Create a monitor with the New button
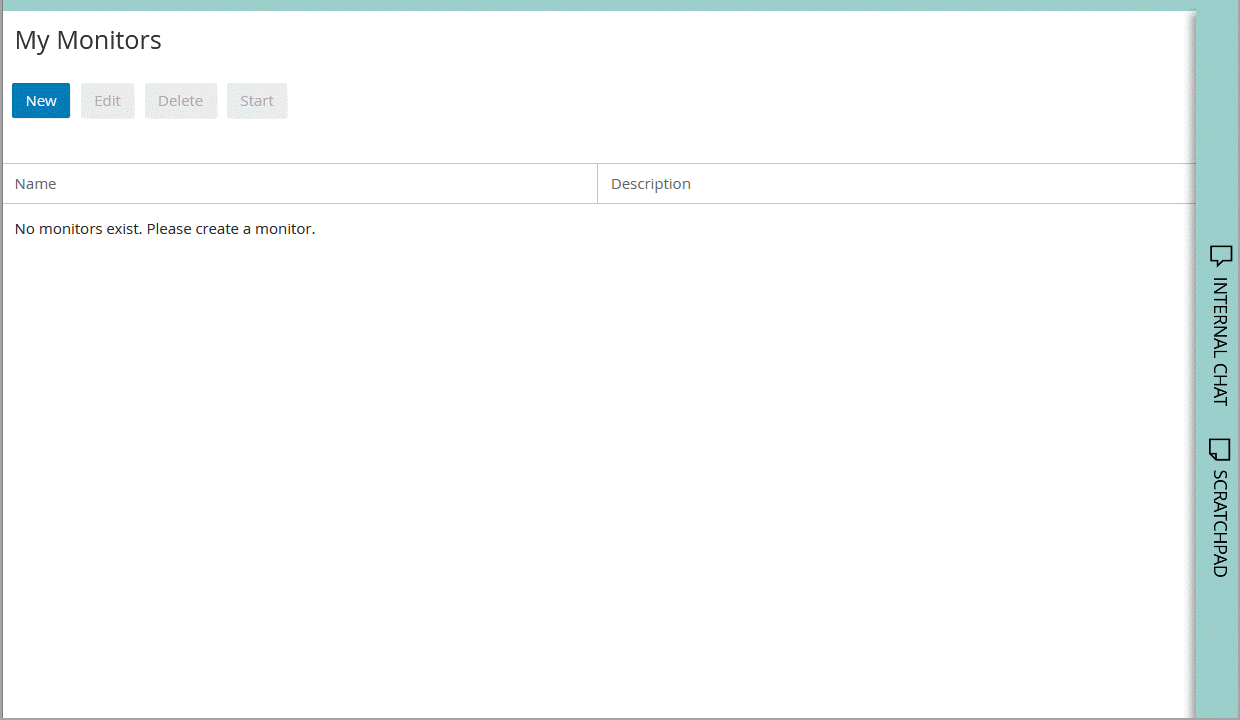 point(41,101)
